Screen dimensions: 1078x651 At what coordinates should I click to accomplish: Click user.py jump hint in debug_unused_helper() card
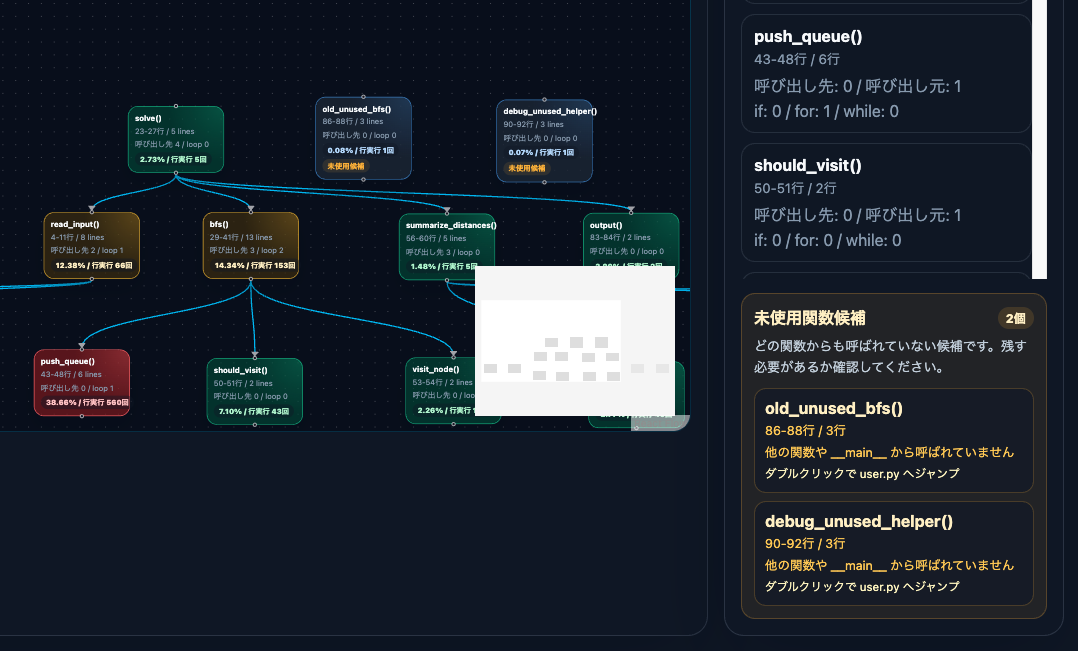[x=862, y=586]
